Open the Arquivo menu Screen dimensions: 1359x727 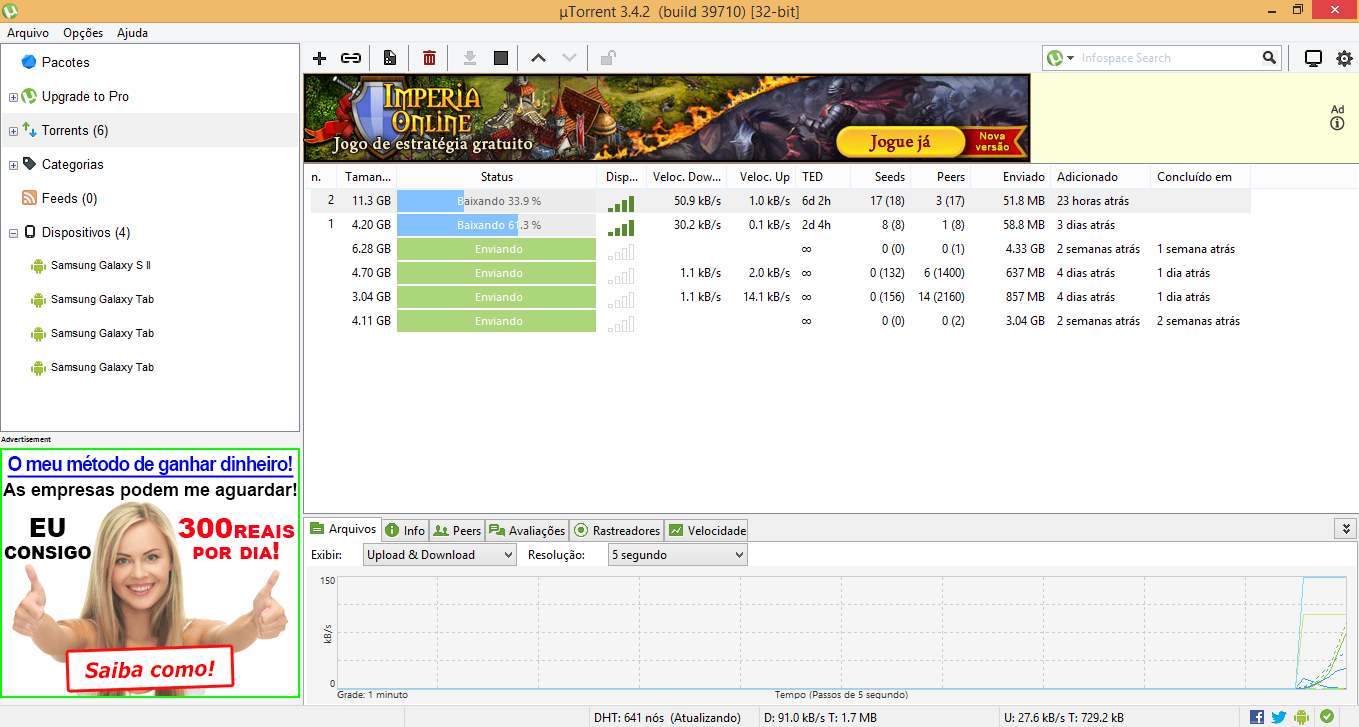coord(28,33)
